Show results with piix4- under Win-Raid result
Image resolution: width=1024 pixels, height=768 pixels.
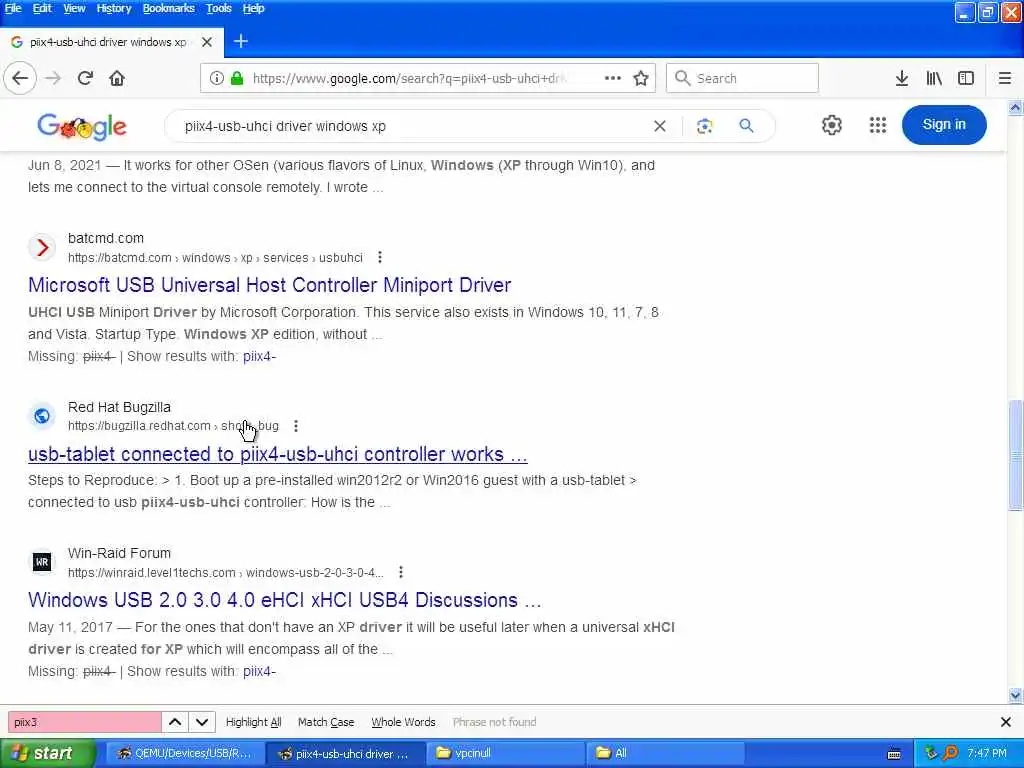(x=259, y=671)
